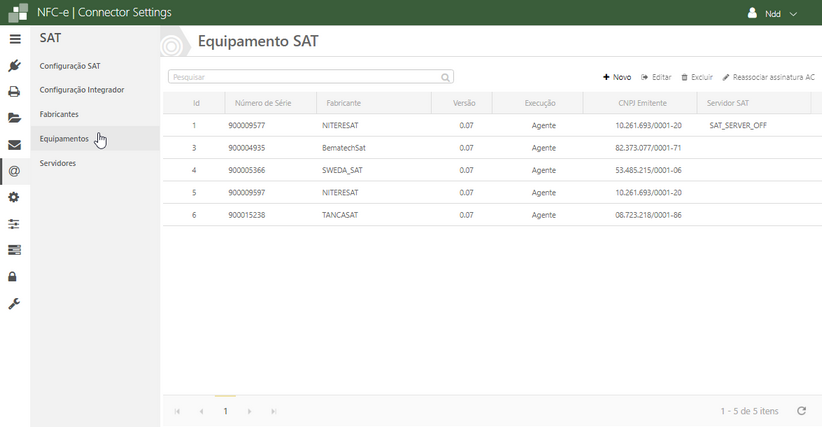Open the printer section in sidebar
This screenshot has height=427, width=822.
(x=14, y=92)
